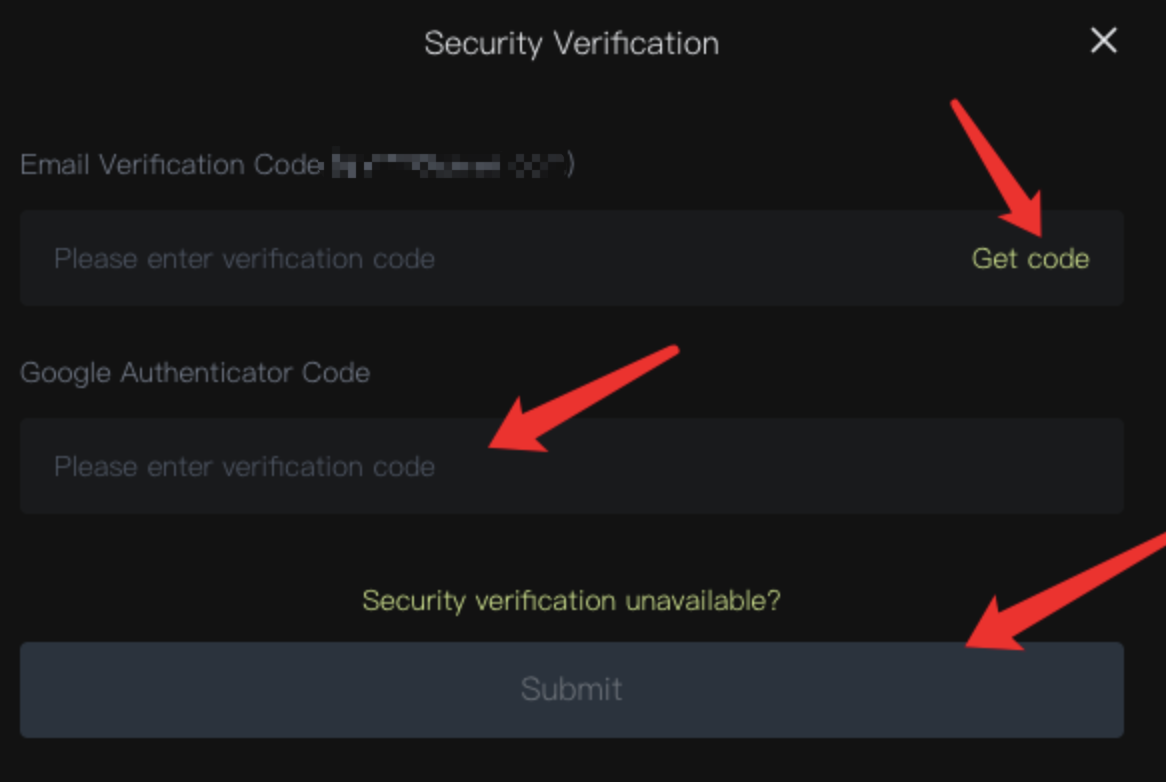
Task: Click the Email Verification Code label
Action: point(170,165)
